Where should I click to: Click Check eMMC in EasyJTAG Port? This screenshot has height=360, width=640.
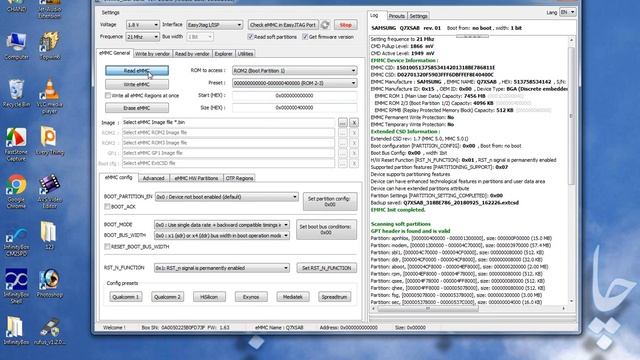point(283,25)
